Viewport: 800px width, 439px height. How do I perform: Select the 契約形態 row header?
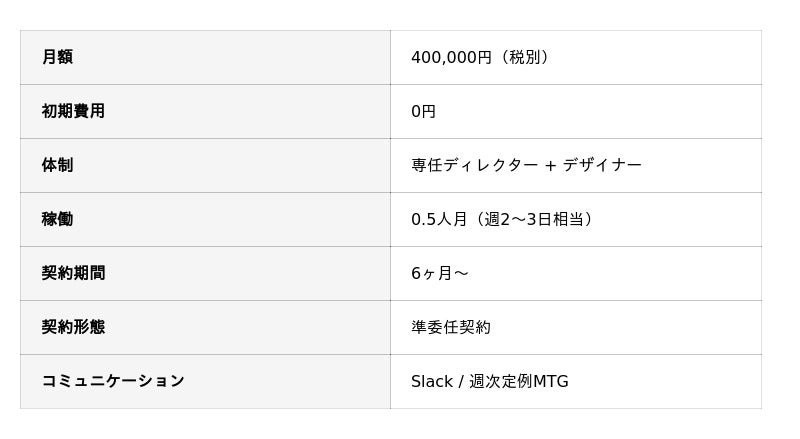73,328
